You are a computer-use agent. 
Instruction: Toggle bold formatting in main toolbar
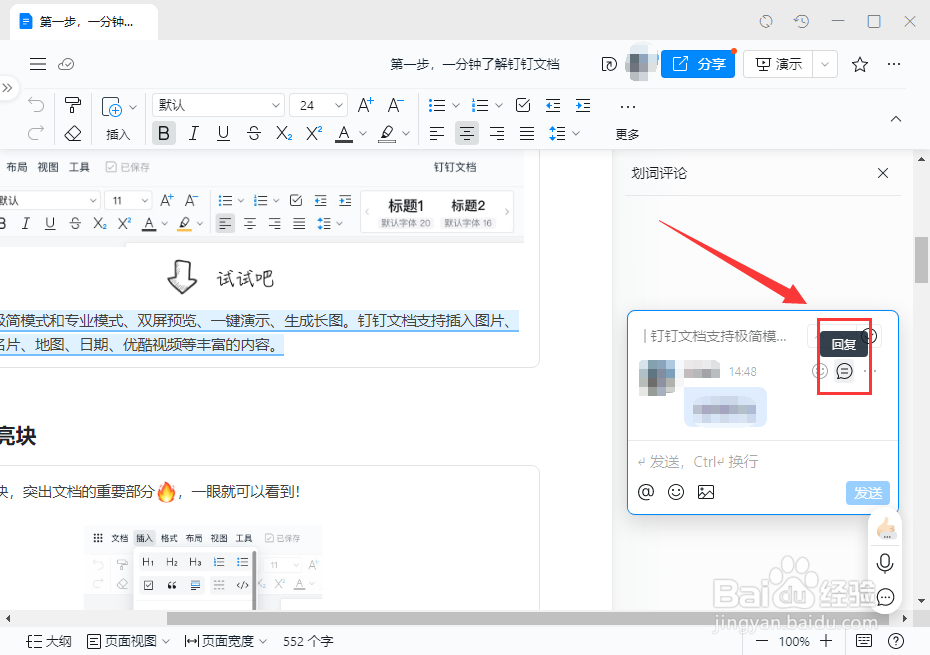pos(164,133)
